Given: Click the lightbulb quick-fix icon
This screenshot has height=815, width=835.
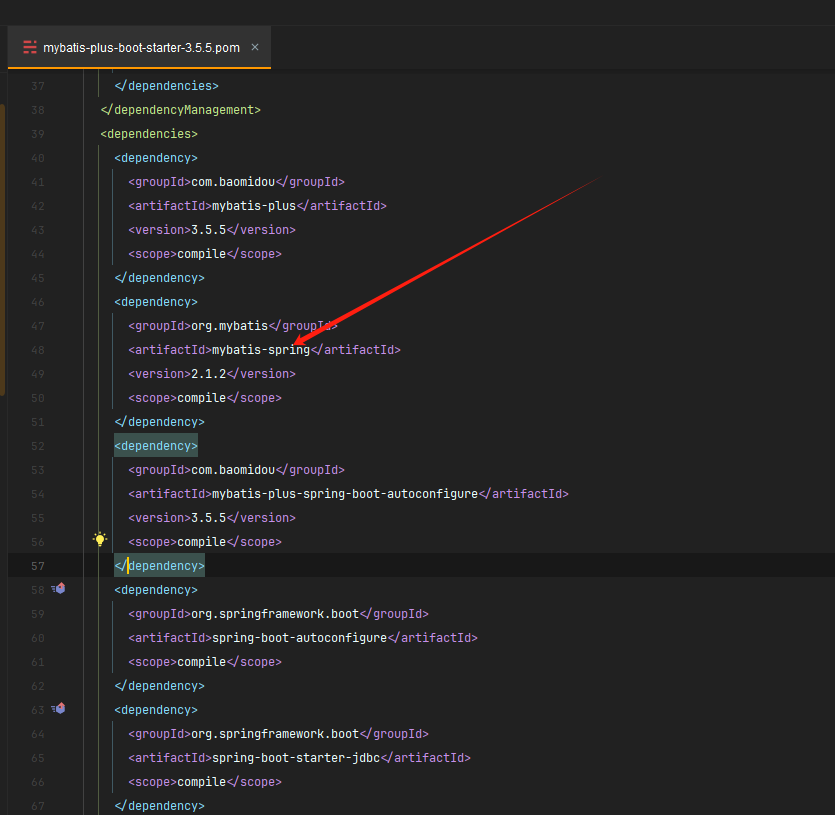Looking at the screenshot, I should point(100,539).
